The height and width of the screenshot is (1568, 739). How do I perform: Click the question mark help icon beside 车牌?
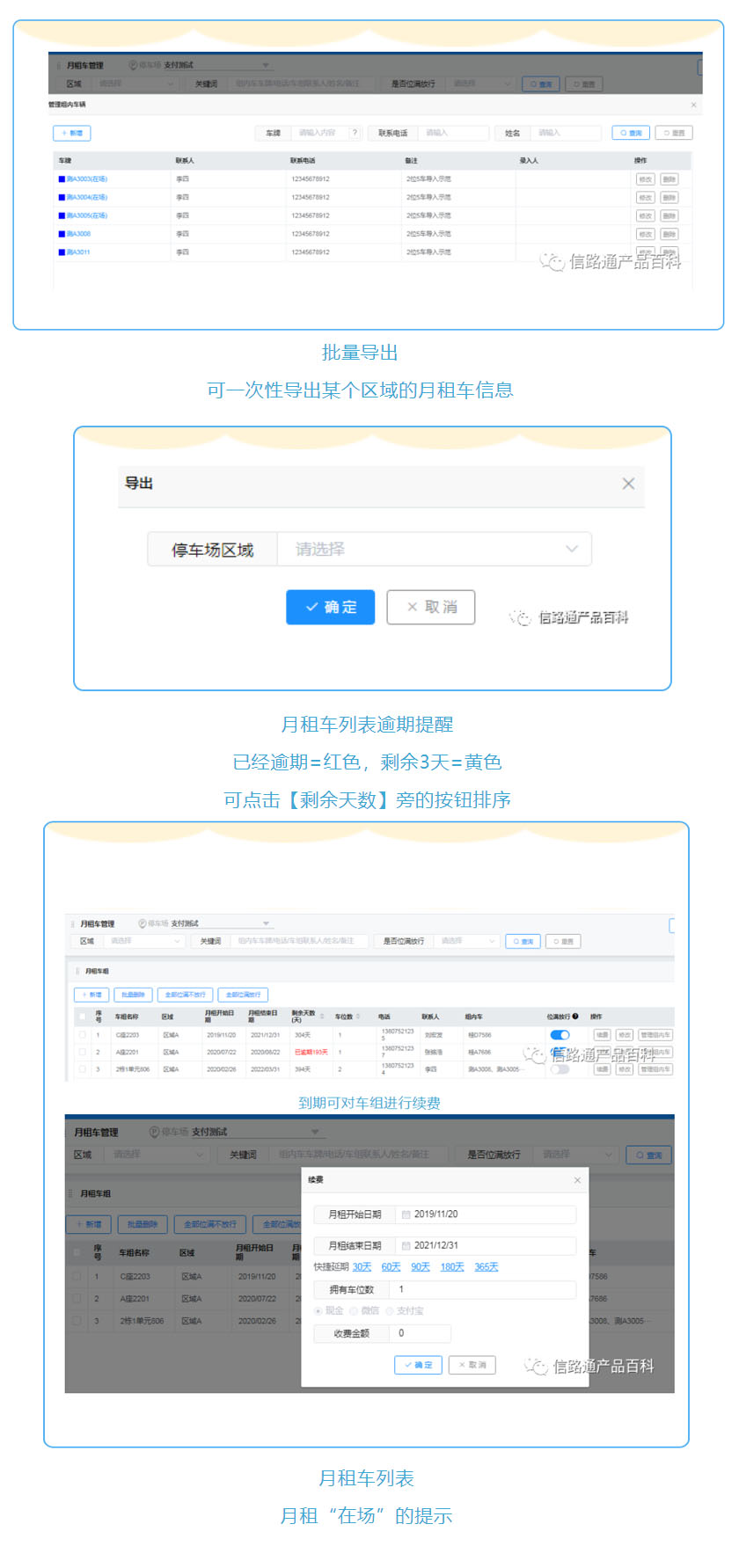pos(355,133)
